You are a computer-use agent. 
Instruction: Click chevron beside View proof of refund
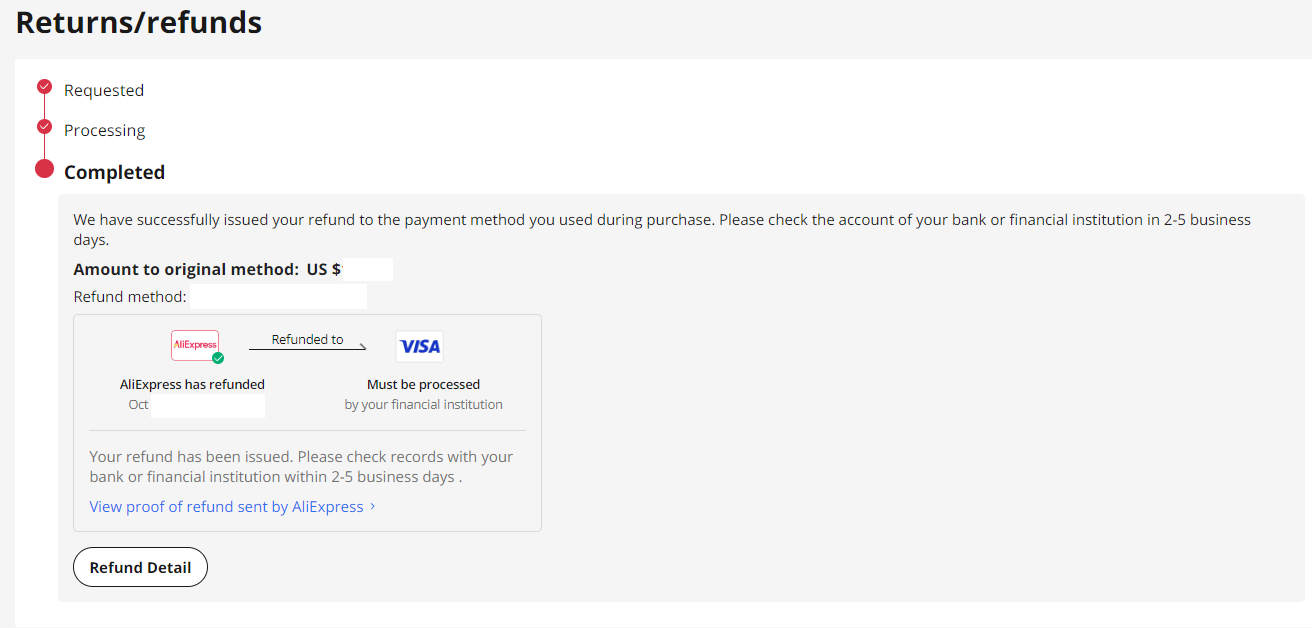pos(373,506)
